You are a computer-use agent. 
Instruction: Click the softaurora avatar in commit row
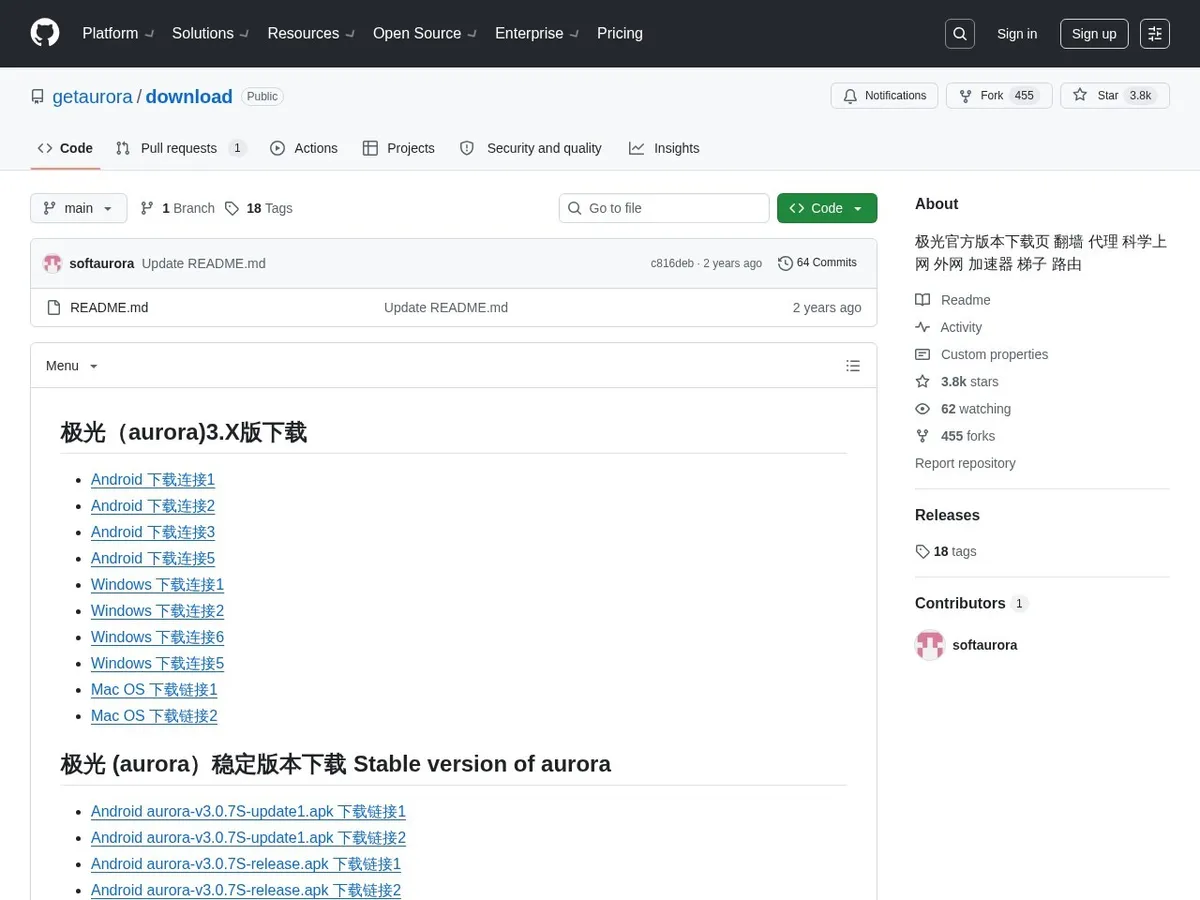tap(52, 264)
